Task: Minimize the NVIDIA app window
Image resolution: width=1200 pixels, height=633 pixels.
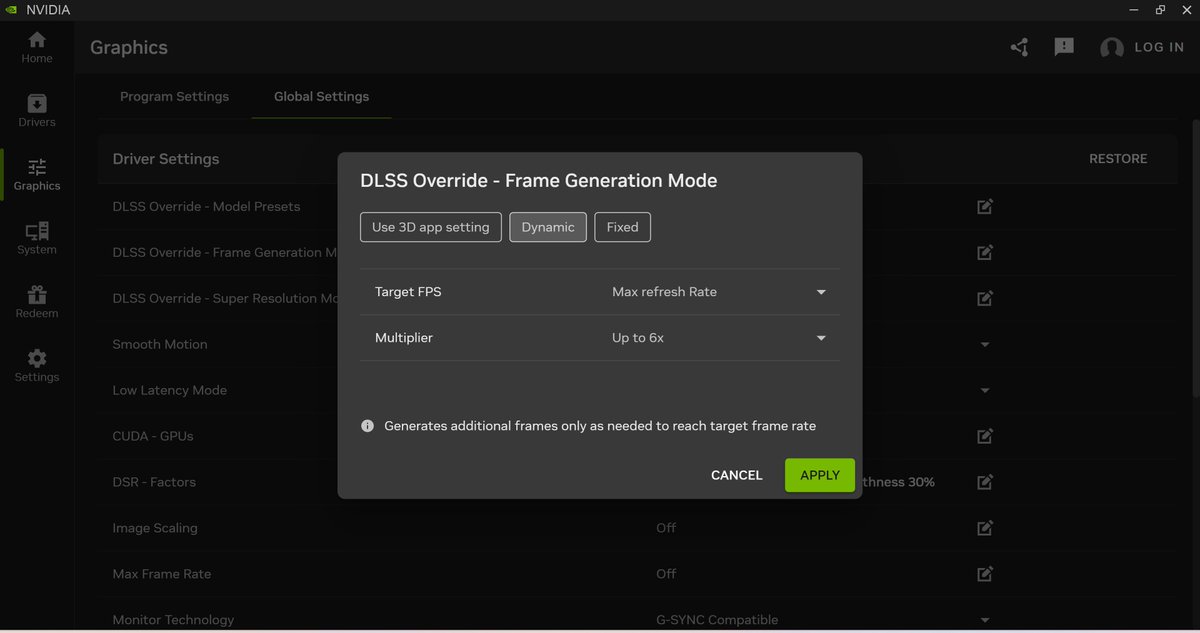Action: tap(1134, 9)
